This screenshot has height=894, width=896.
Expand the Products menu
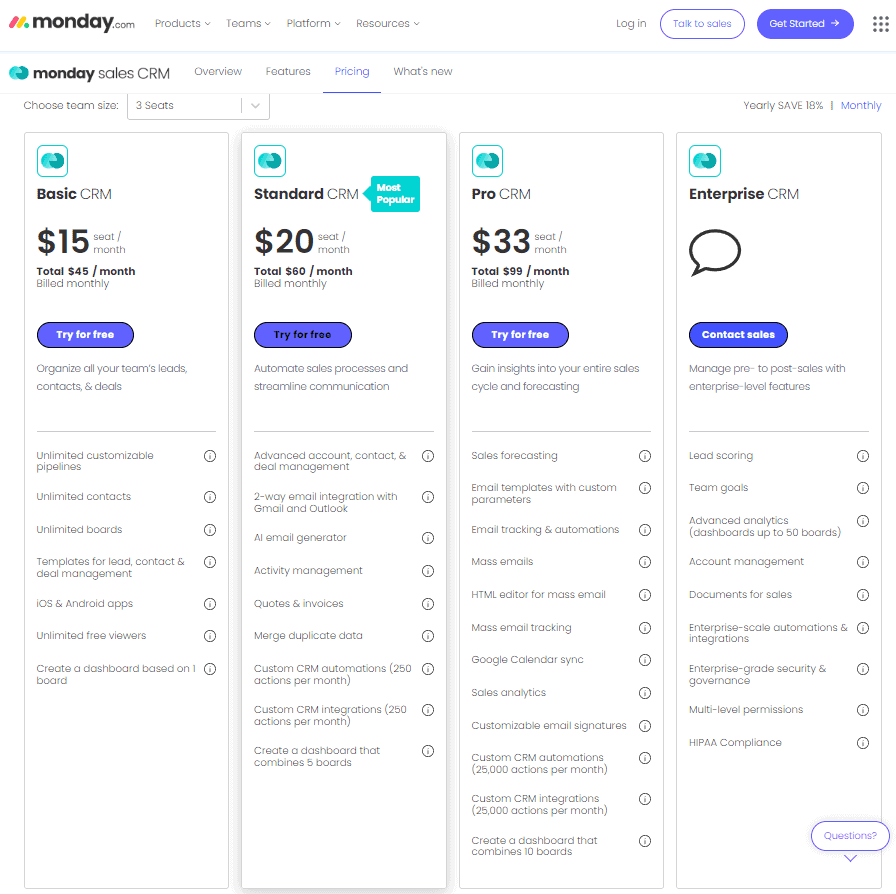pyautogui.click(x=183, y=23)
